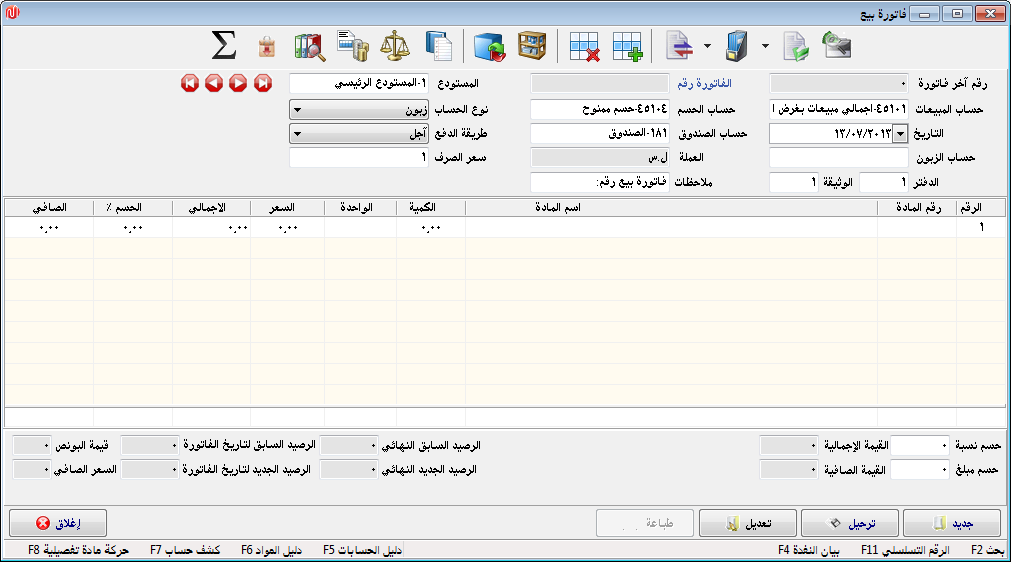Screen dimensions: 1011x562
Task: Click row 1 item name cell
Action: click(671, 228)
